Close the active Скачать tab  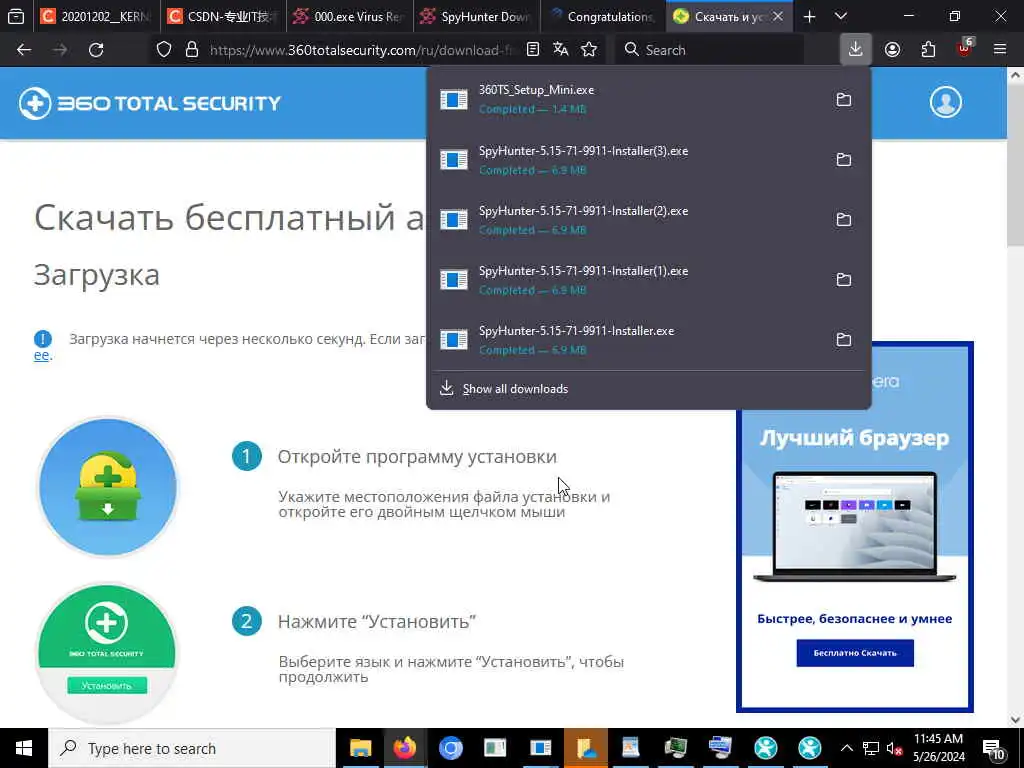tap(778, 16)
